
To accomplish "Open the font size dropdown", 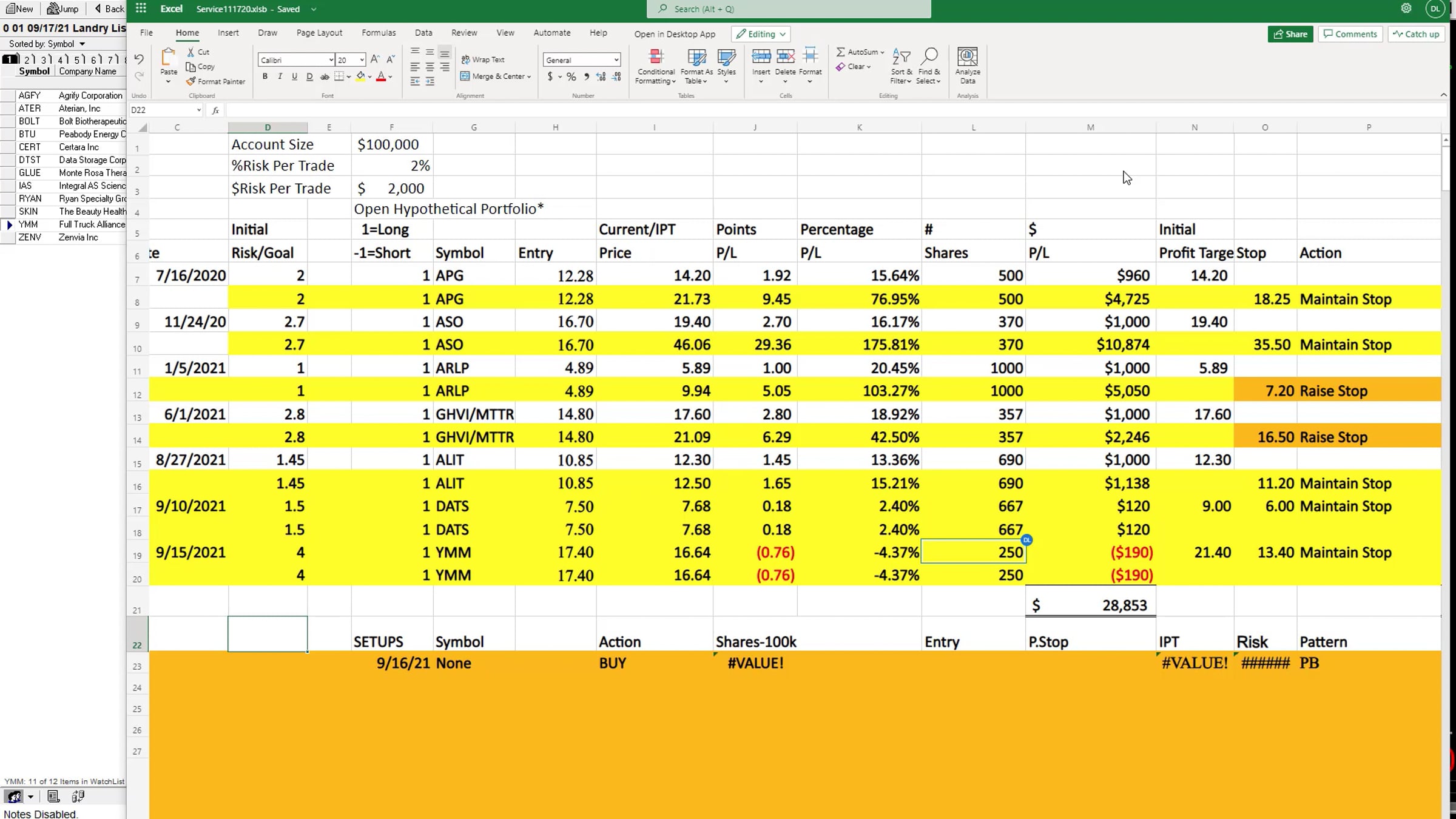I will [x=362, y=59].
